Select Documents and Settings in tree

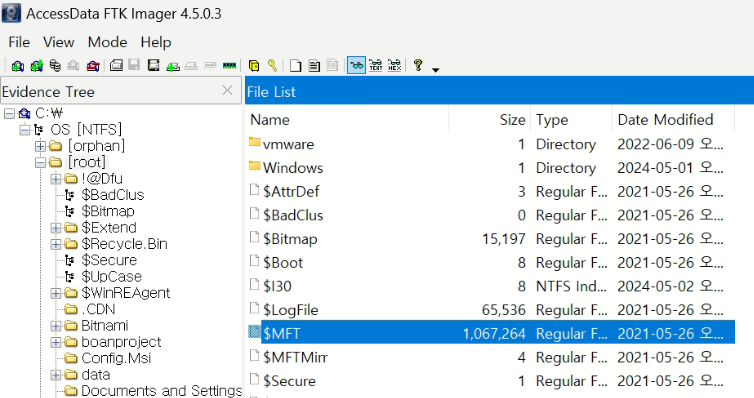[x=162, y=391]
